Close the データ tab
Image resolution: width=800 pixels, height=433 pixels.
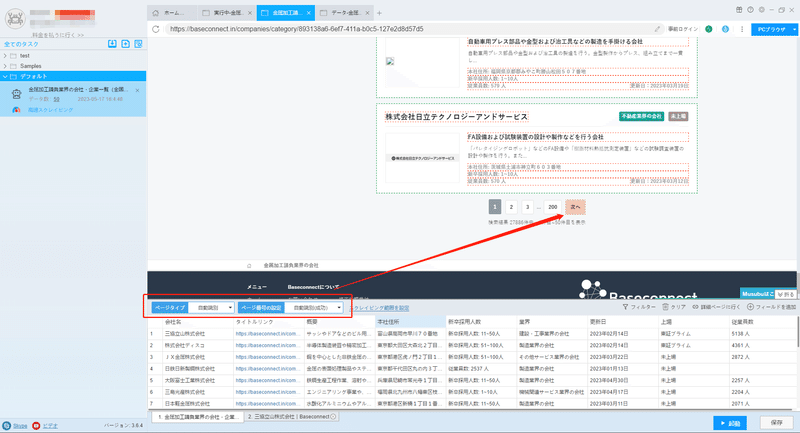tap(367, 13)
